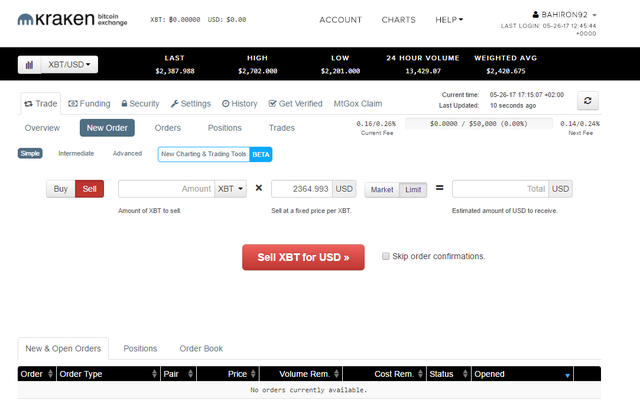This screenshot has height=410, width=640.
Task: Switch order type to Limit
Action: pyautogui.click(x=413, y=190)
